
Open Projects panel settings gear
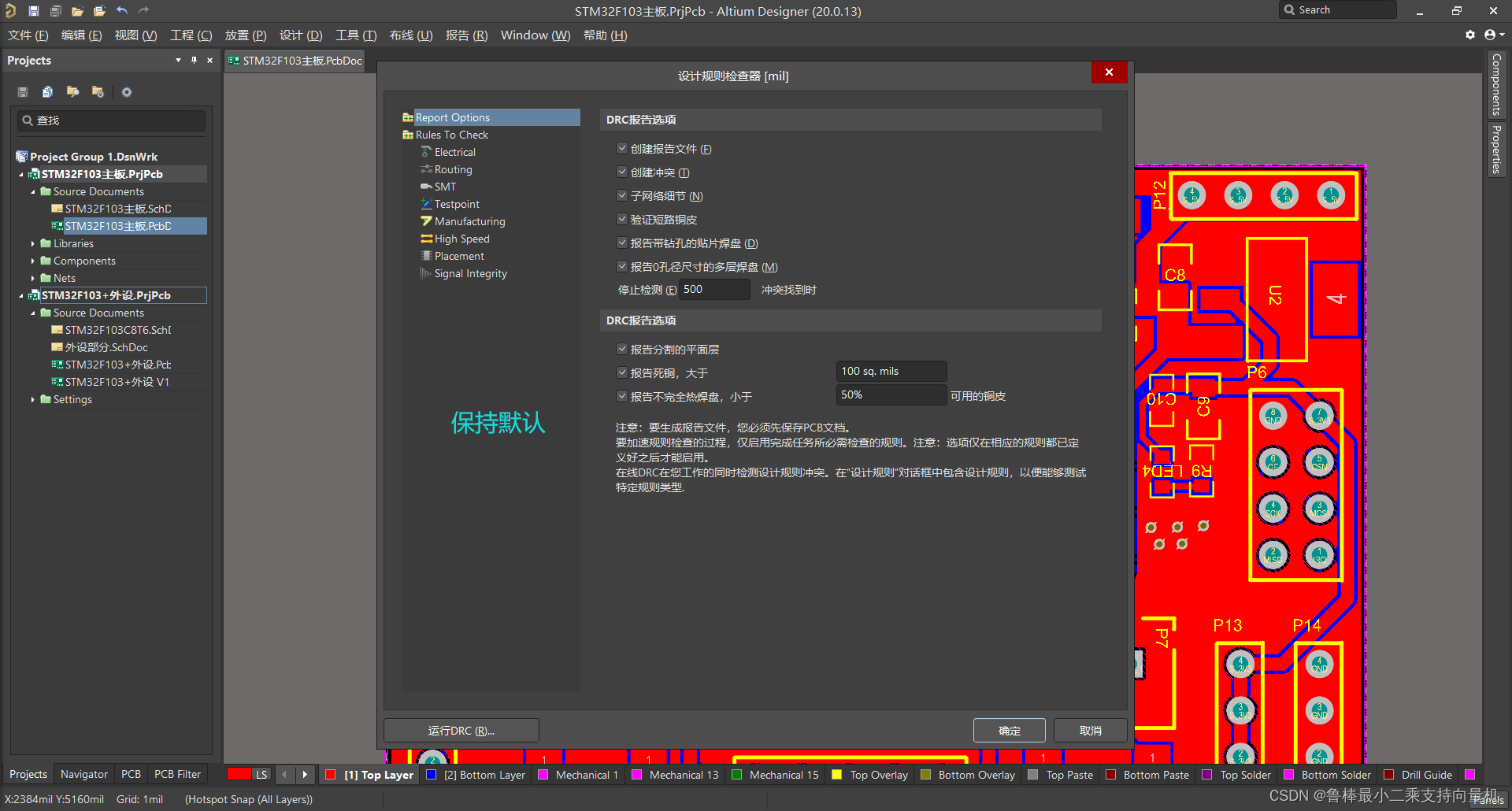click(x=126, y=92)
